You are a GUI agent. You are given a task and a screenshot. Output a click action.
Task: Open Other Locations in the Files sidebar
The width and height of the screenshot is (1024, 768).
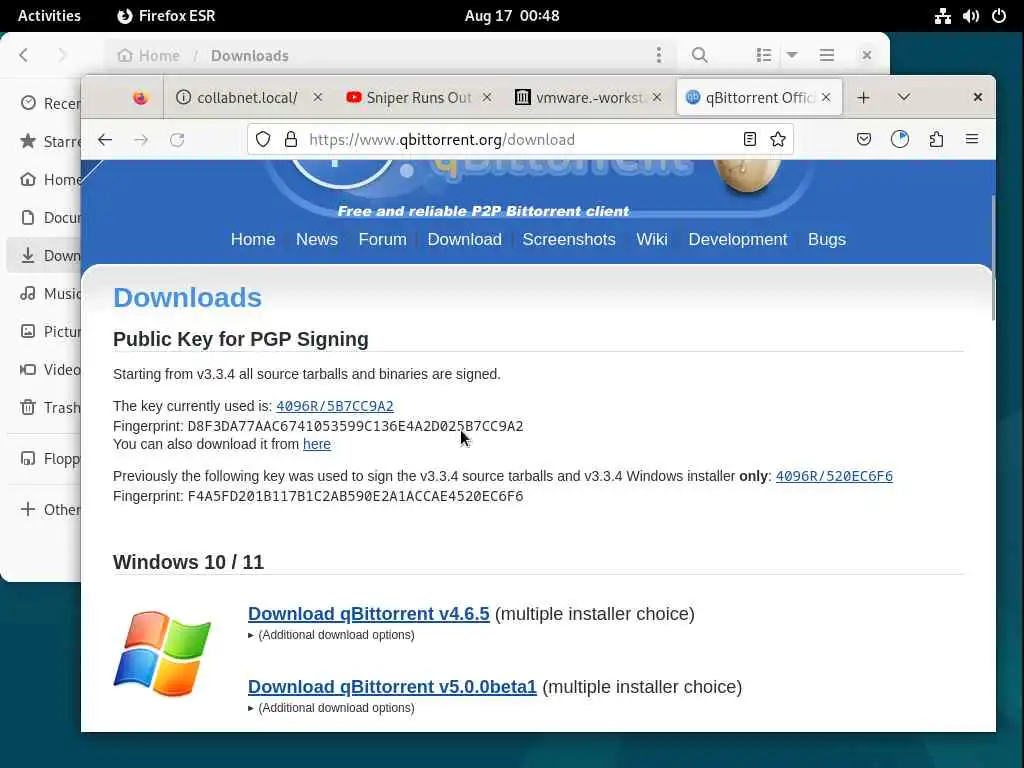[46, 509]
